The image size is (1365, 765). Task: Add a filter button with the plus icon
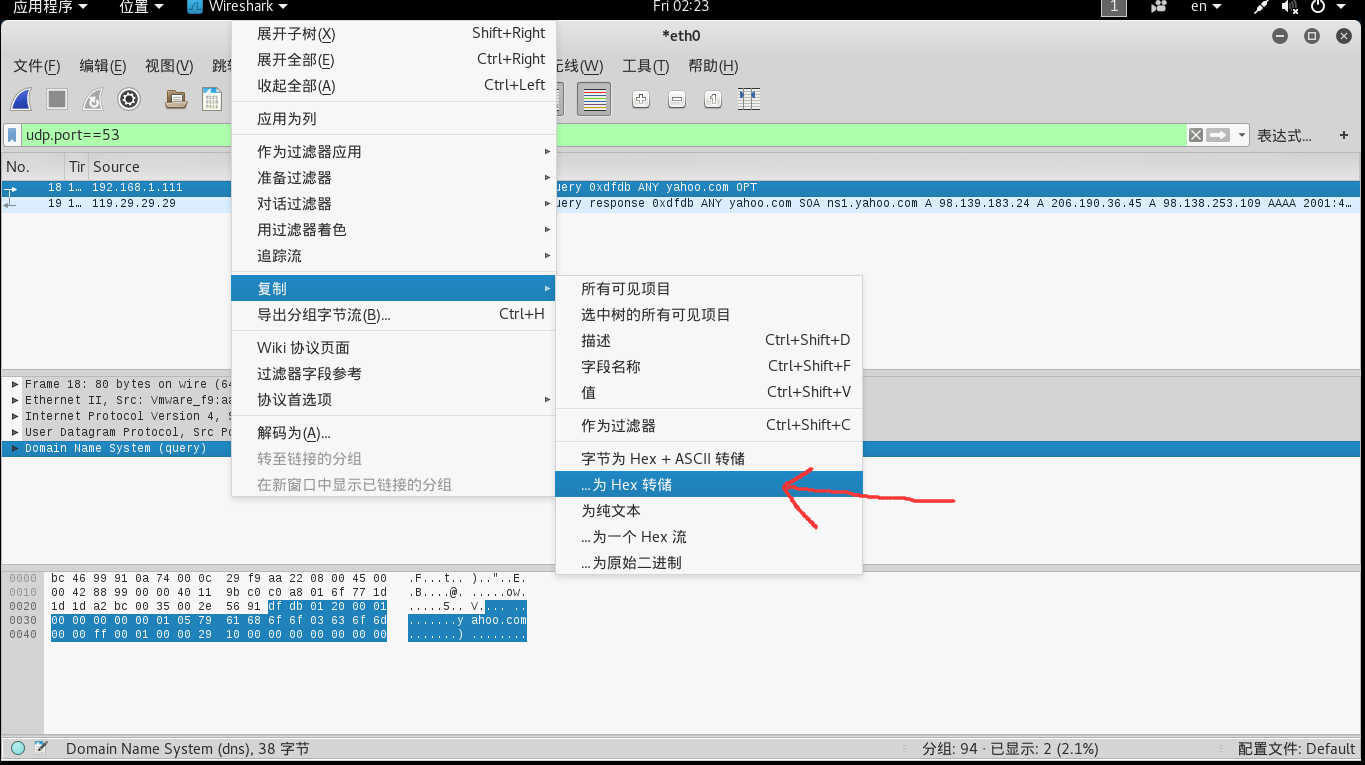tap(1343, 135)
